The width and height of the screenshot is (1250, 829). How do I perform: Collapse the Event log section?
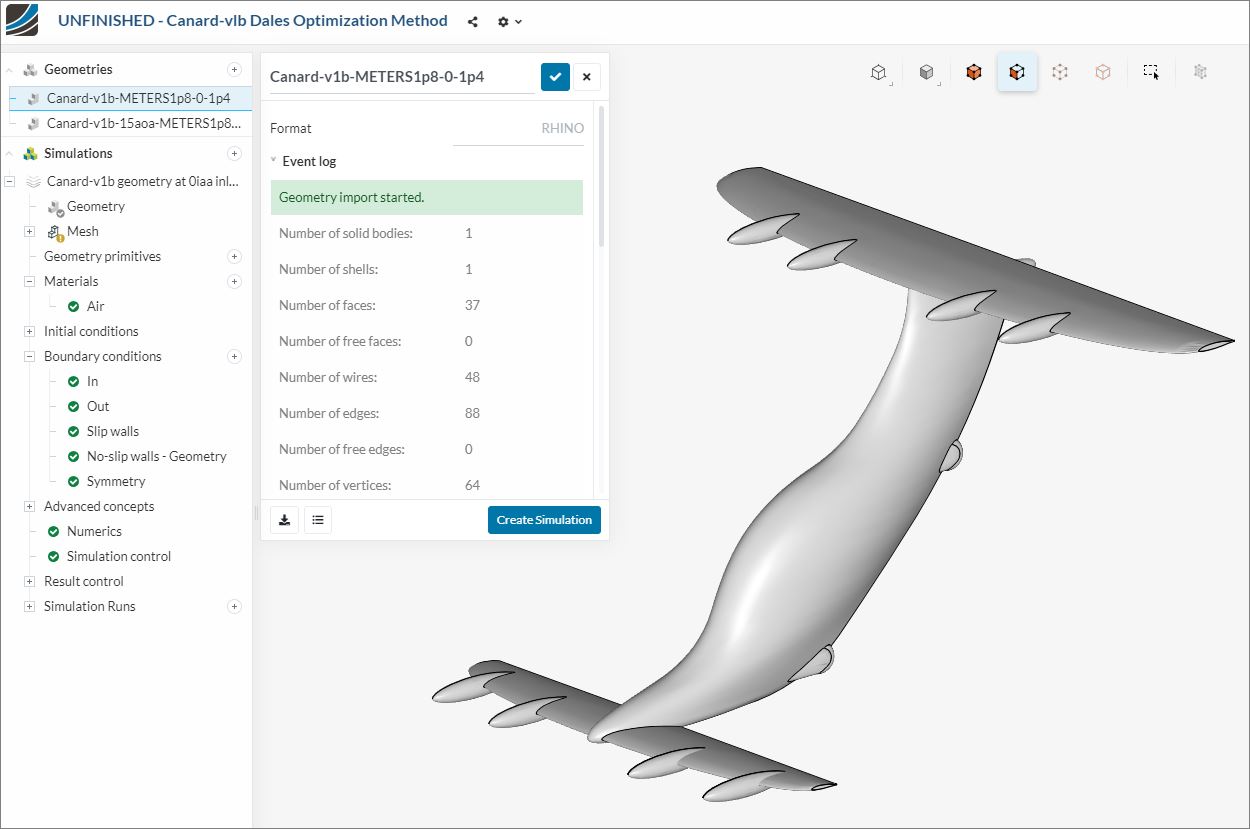pos(275,161)
